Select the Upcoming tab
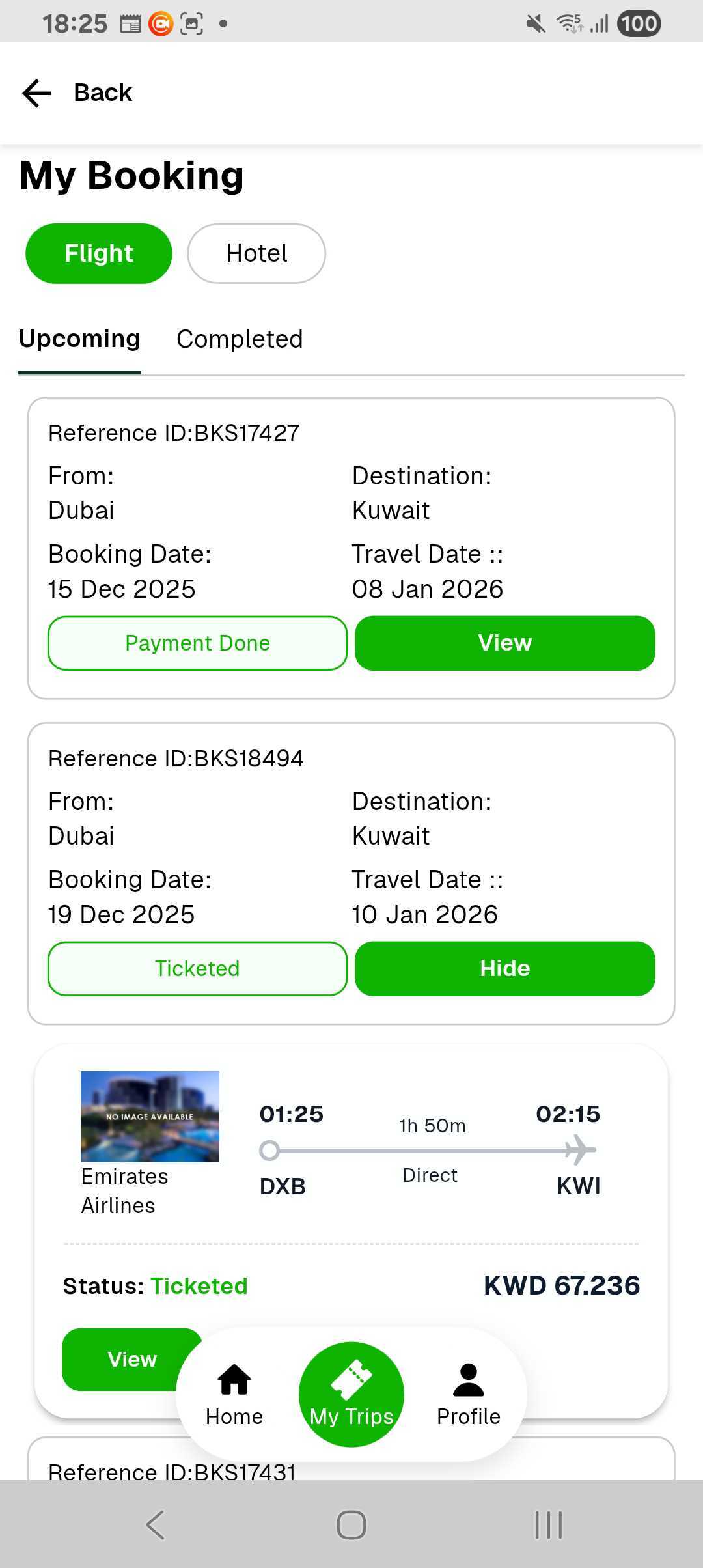 79,339
